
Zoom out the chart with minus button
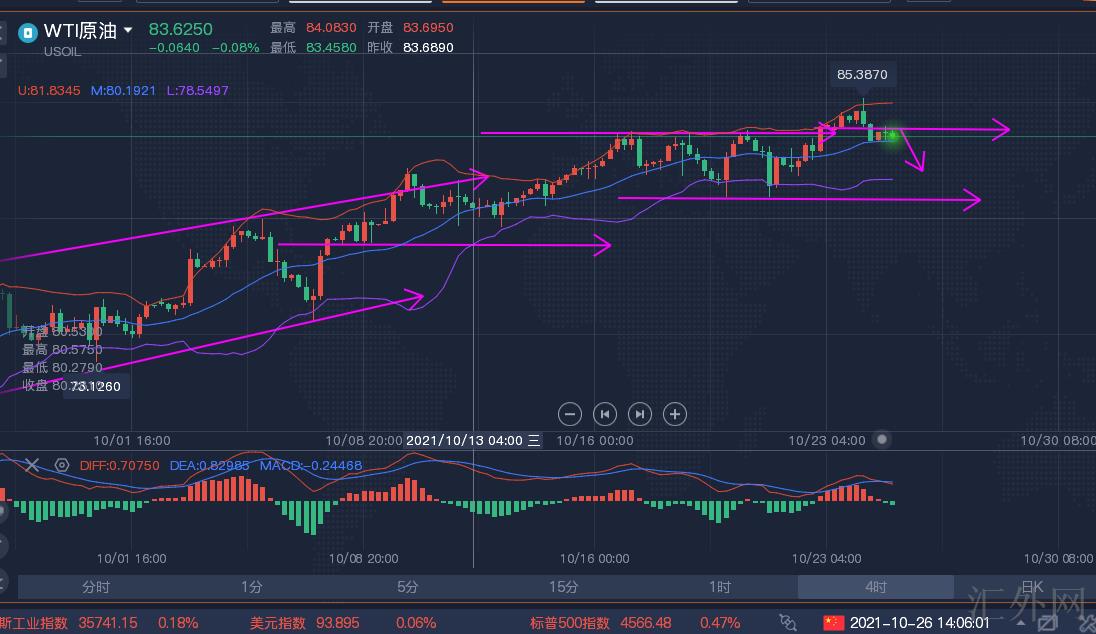tap(570, 414)
